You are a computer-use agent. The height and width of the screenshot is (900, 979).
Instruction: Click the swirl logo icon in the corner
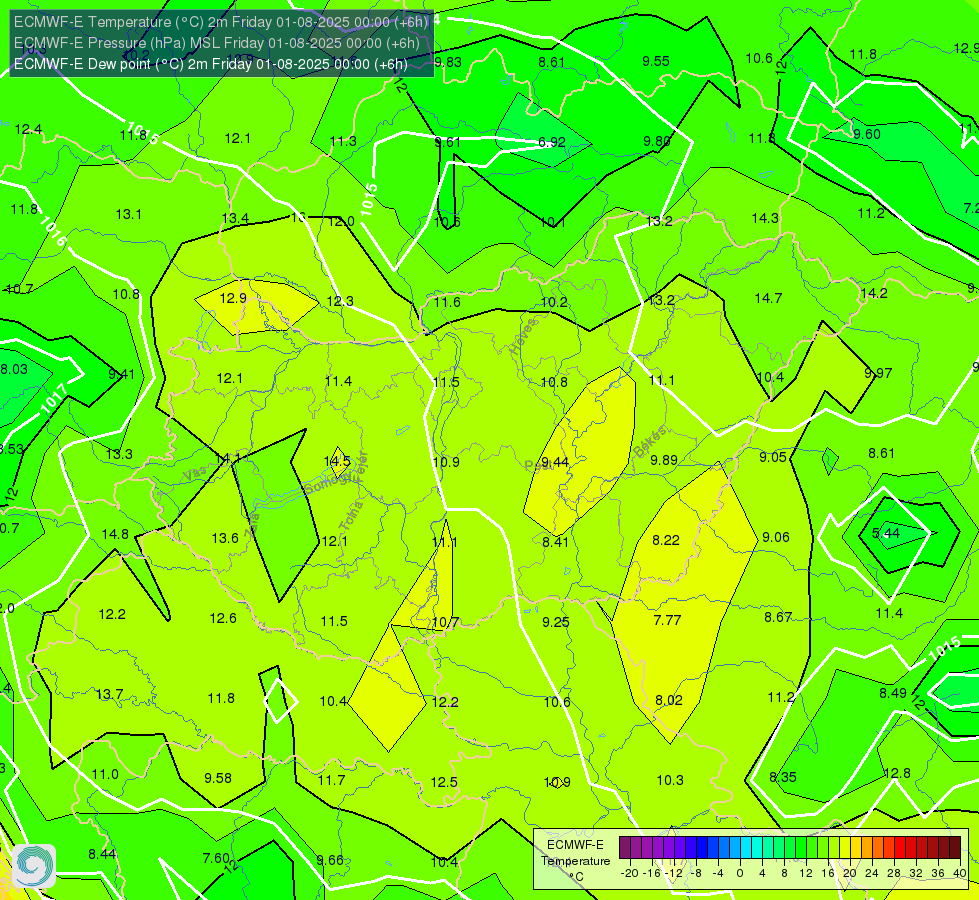pyautogui.click(x=34, y=866)
